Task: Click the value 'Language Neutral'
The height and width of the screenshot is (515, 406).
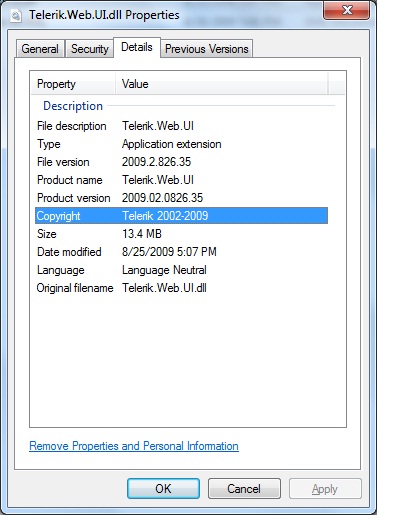Action: click(164, 270)
